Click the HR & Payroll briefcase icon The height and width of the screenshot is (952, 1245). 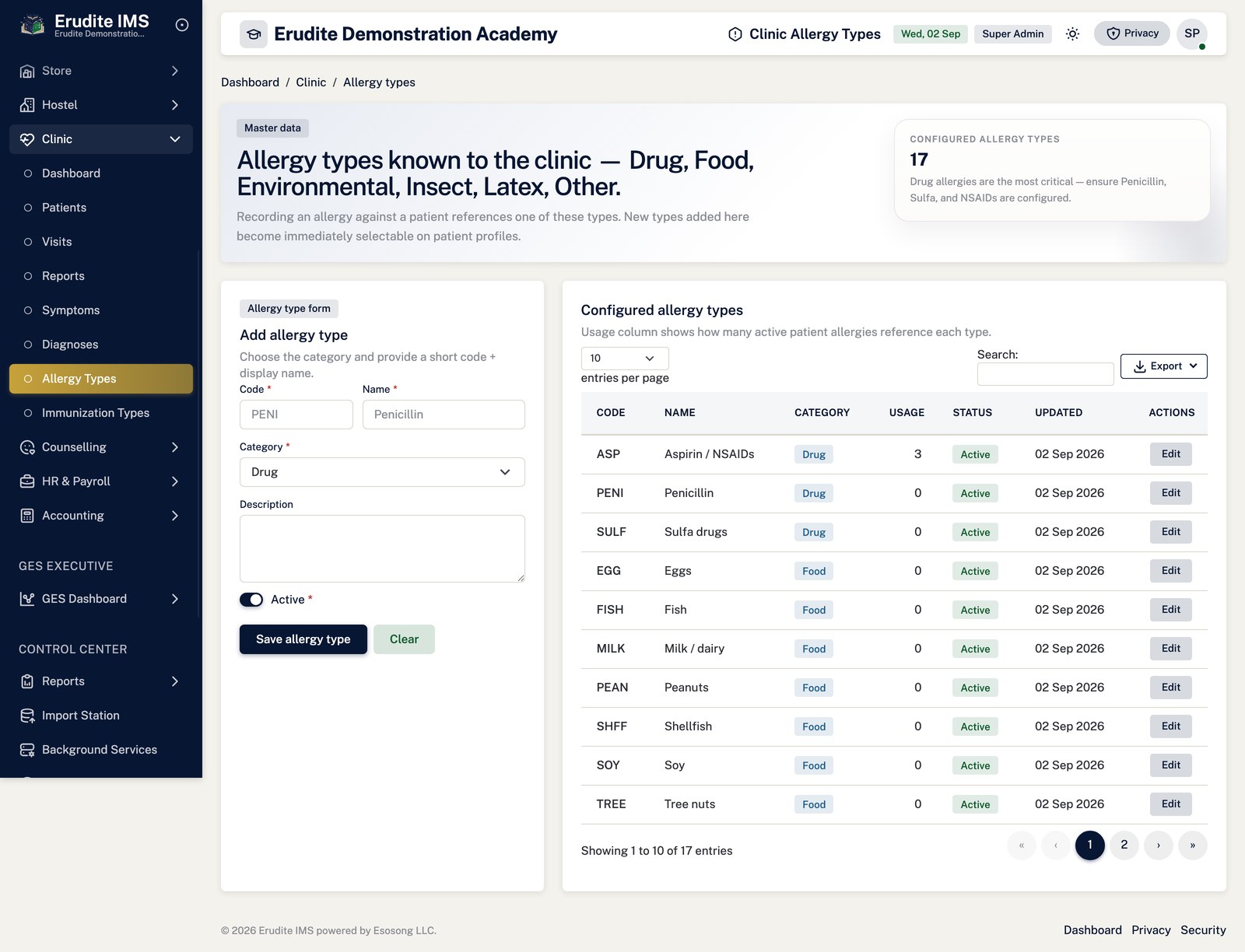tap(27, 481)
